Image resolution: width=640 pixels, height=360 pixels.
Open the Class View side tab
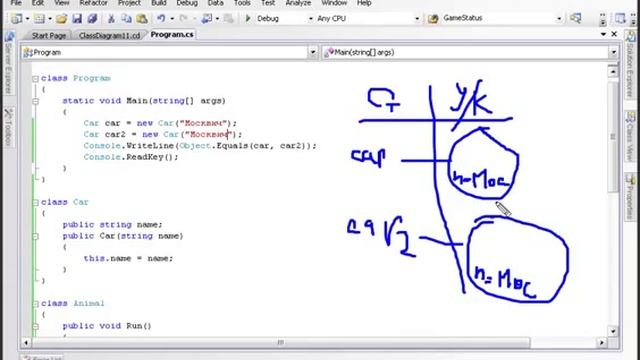(x=631, y=138)
